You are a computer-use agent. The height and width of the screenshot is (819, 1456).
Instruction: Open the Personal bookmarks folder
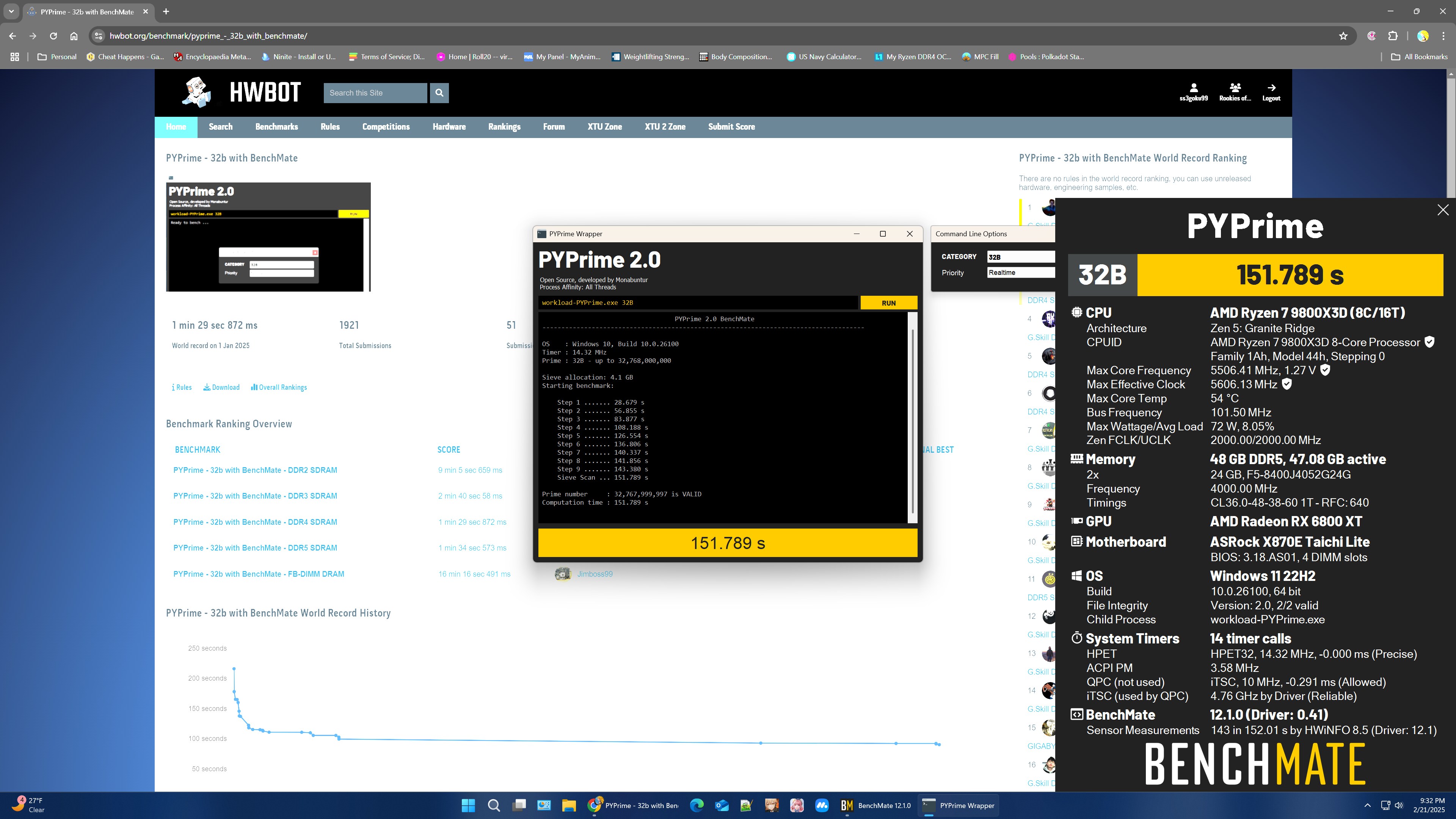click(x=56, y=56)
